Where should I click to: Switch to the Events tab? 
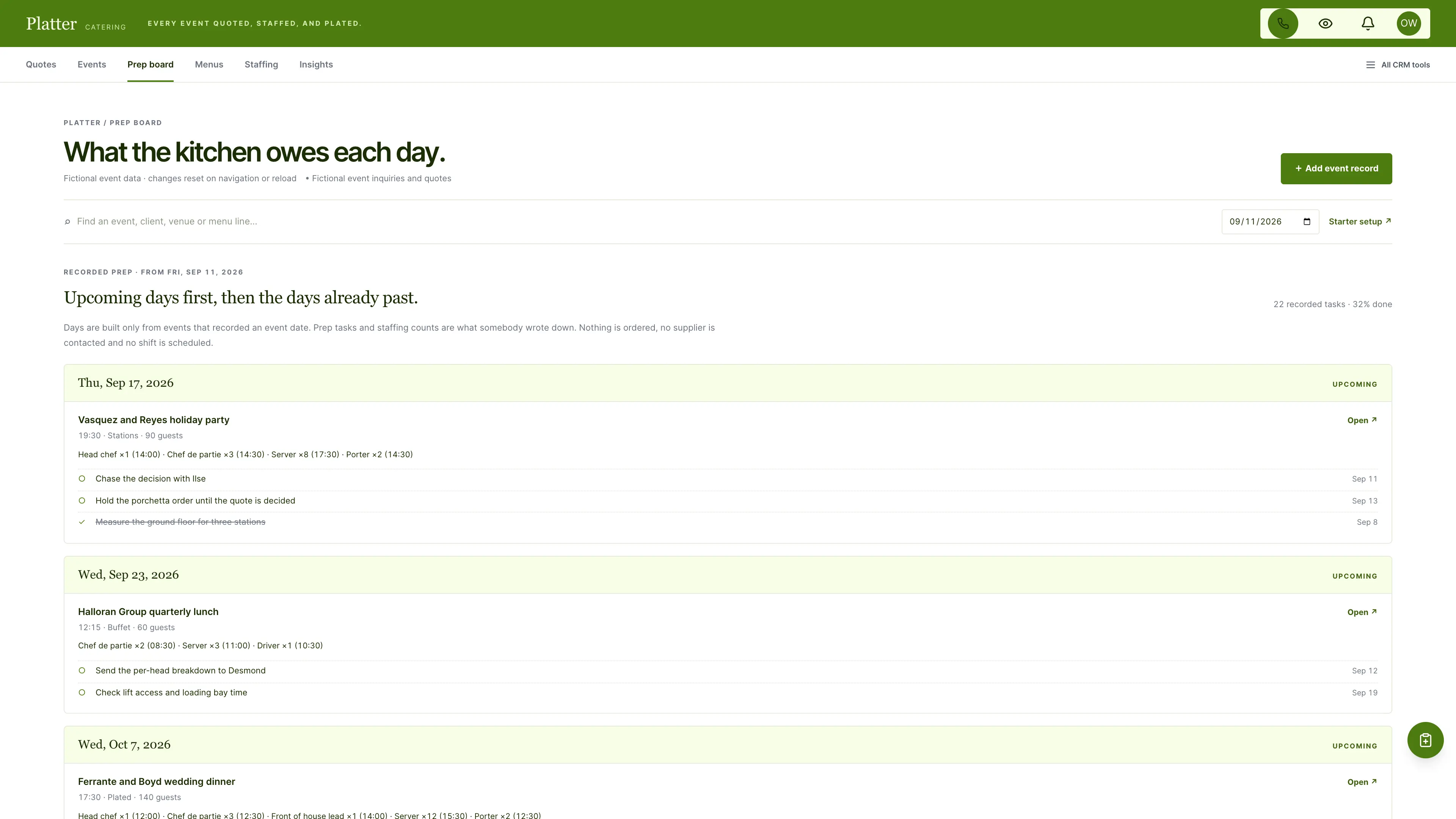(x=91, y=64)
